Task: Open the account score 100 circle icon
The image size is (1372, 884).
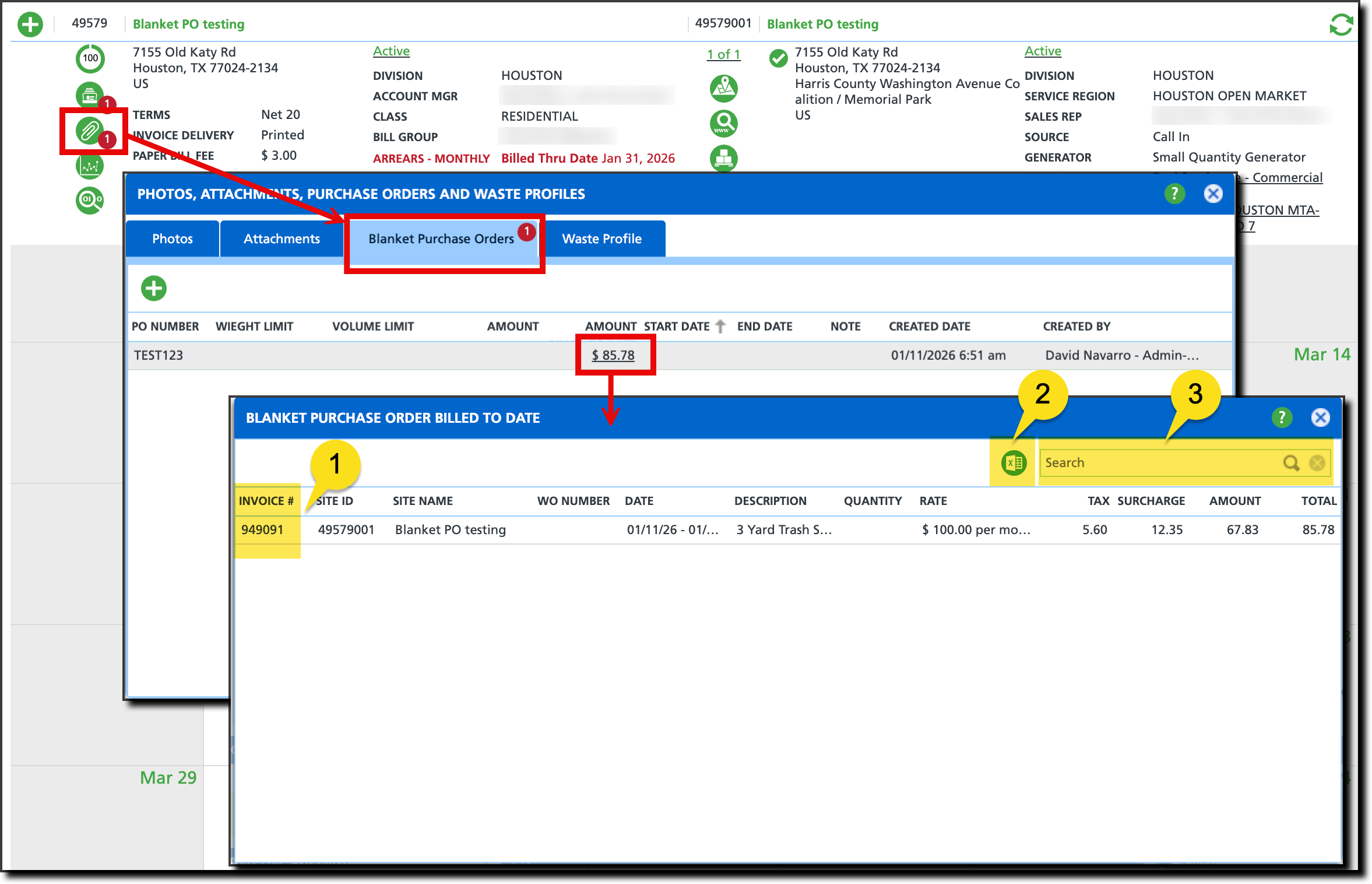Action: tap(90, 58)
